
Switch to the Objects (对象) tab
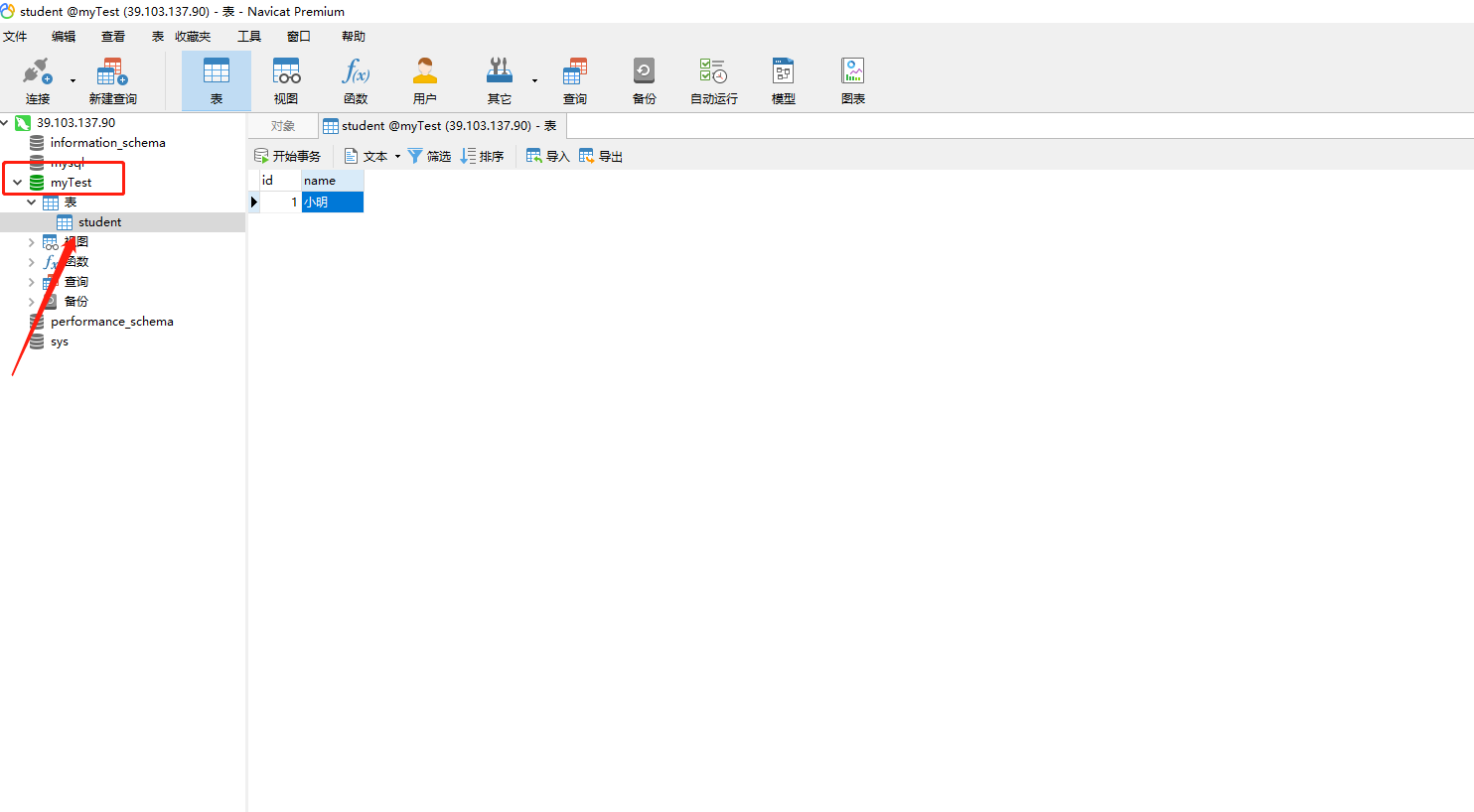coord(283,126)
